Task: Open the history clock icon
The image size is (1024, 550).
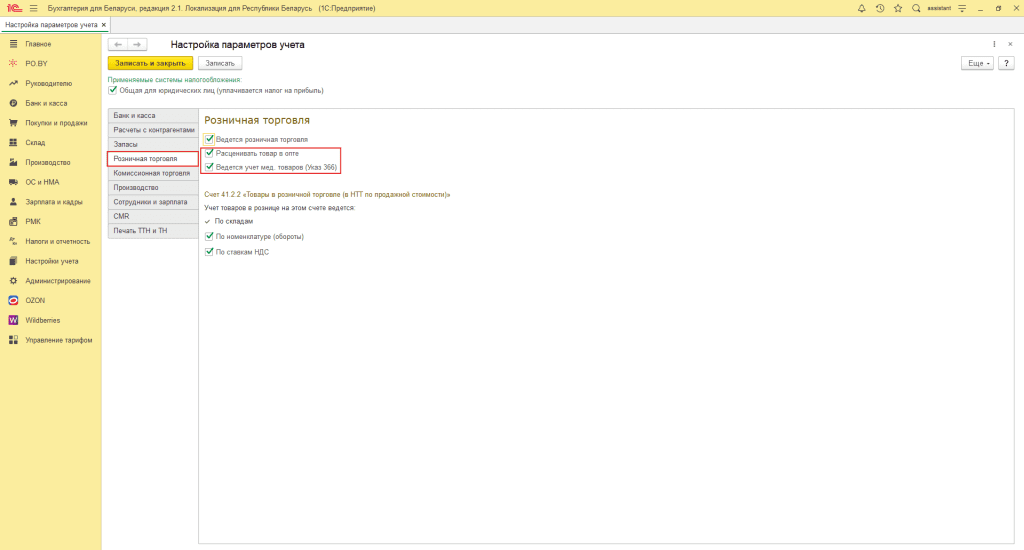Action: click(879, 8)
